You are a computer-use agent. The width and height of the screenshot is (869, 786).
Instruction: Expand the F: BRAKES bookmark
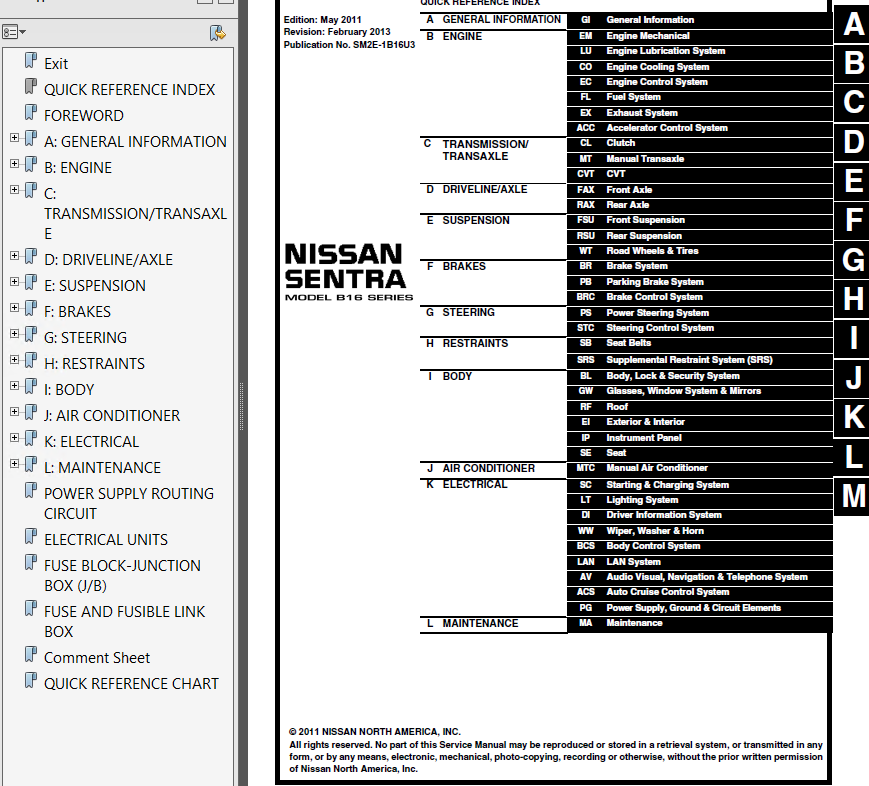[x=14, y=308]
